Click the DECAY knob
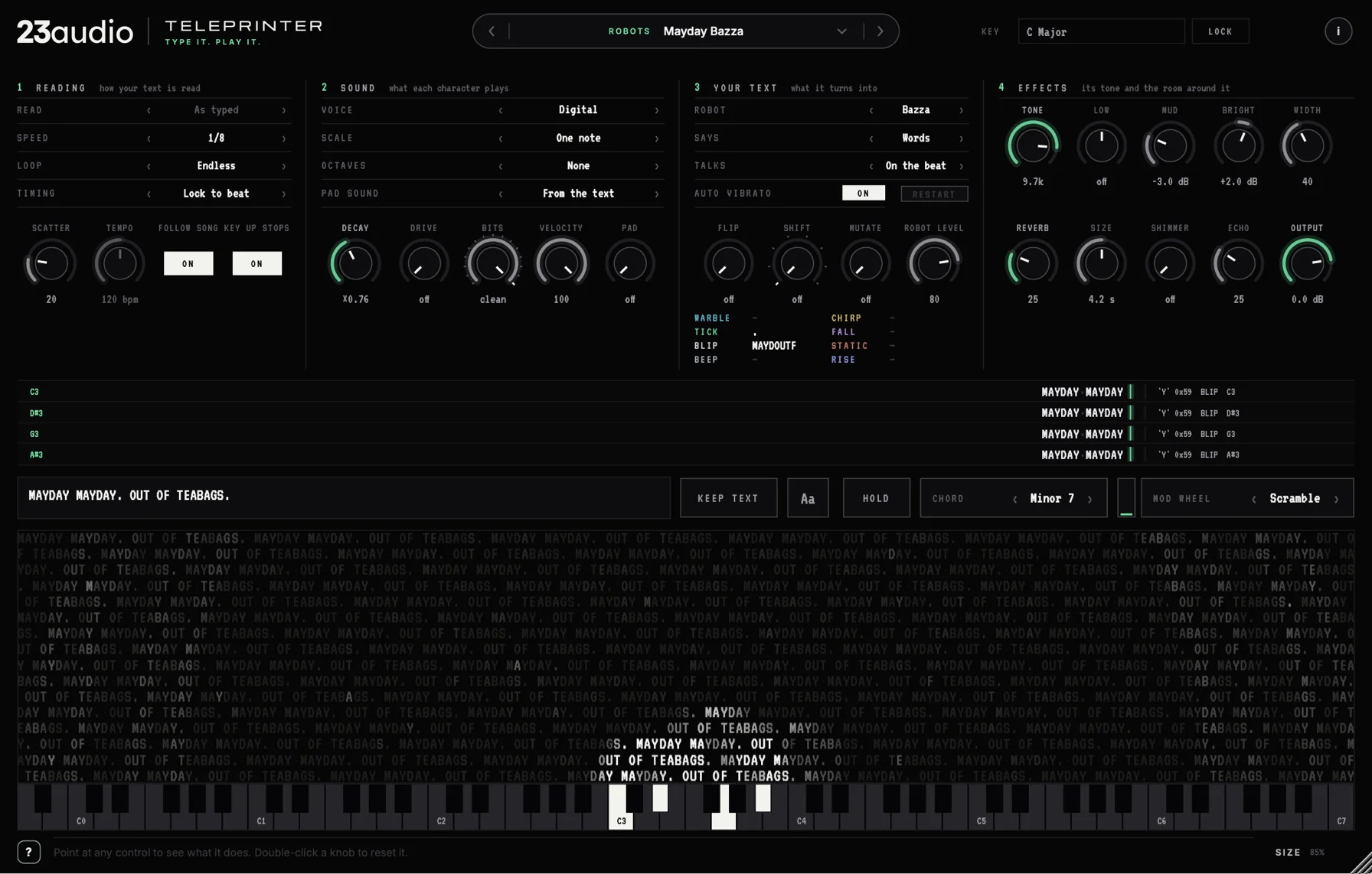Viewport: 1372px width, 874px height. coord(354,263)
